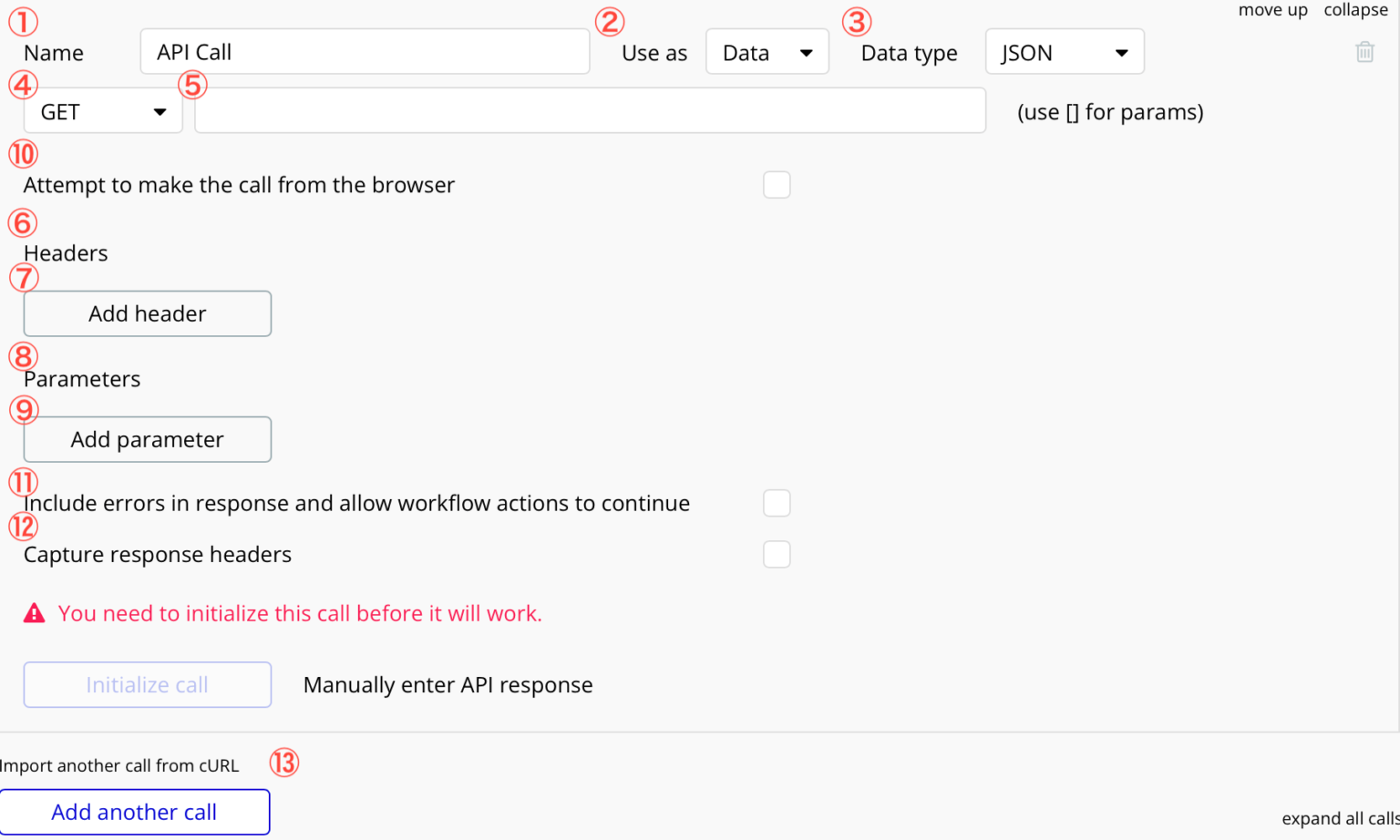1400x840 pixels.
Task: Collapse this API call section
Action: coord(1355,10)
